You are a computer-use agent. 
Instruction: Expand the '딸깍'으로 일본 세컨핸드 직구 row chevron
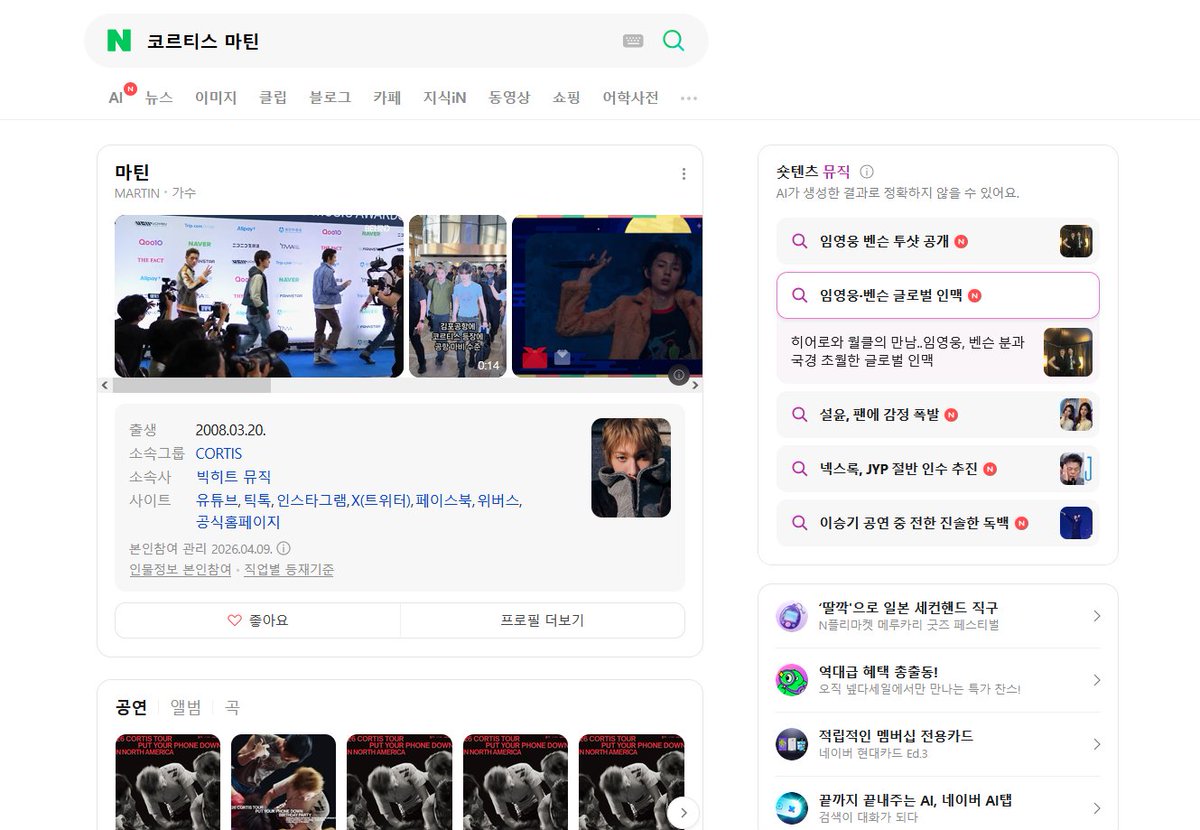point(1096,616)
